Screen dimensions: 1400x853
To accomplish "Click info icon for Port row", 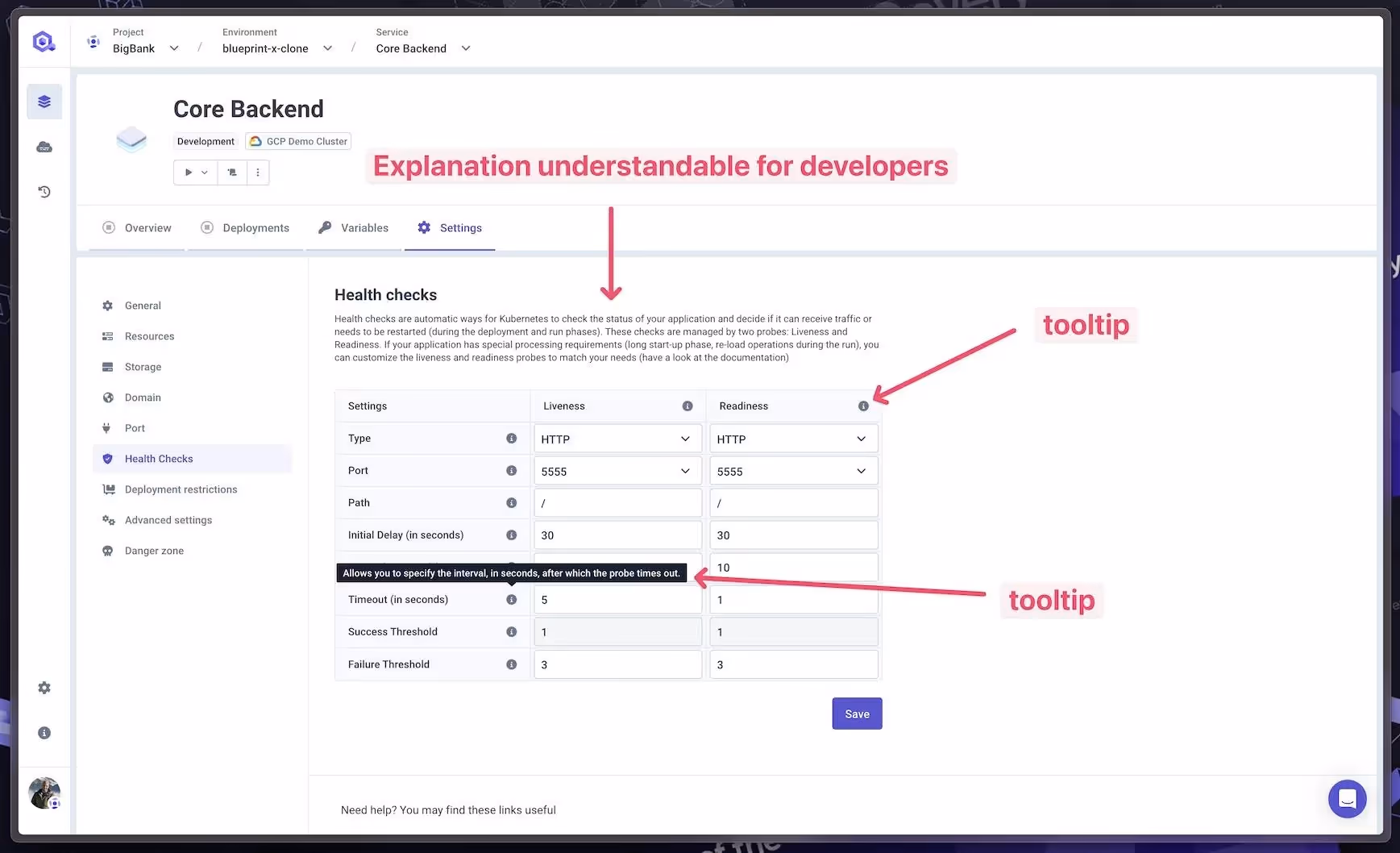I will click(x=511, y=471).
